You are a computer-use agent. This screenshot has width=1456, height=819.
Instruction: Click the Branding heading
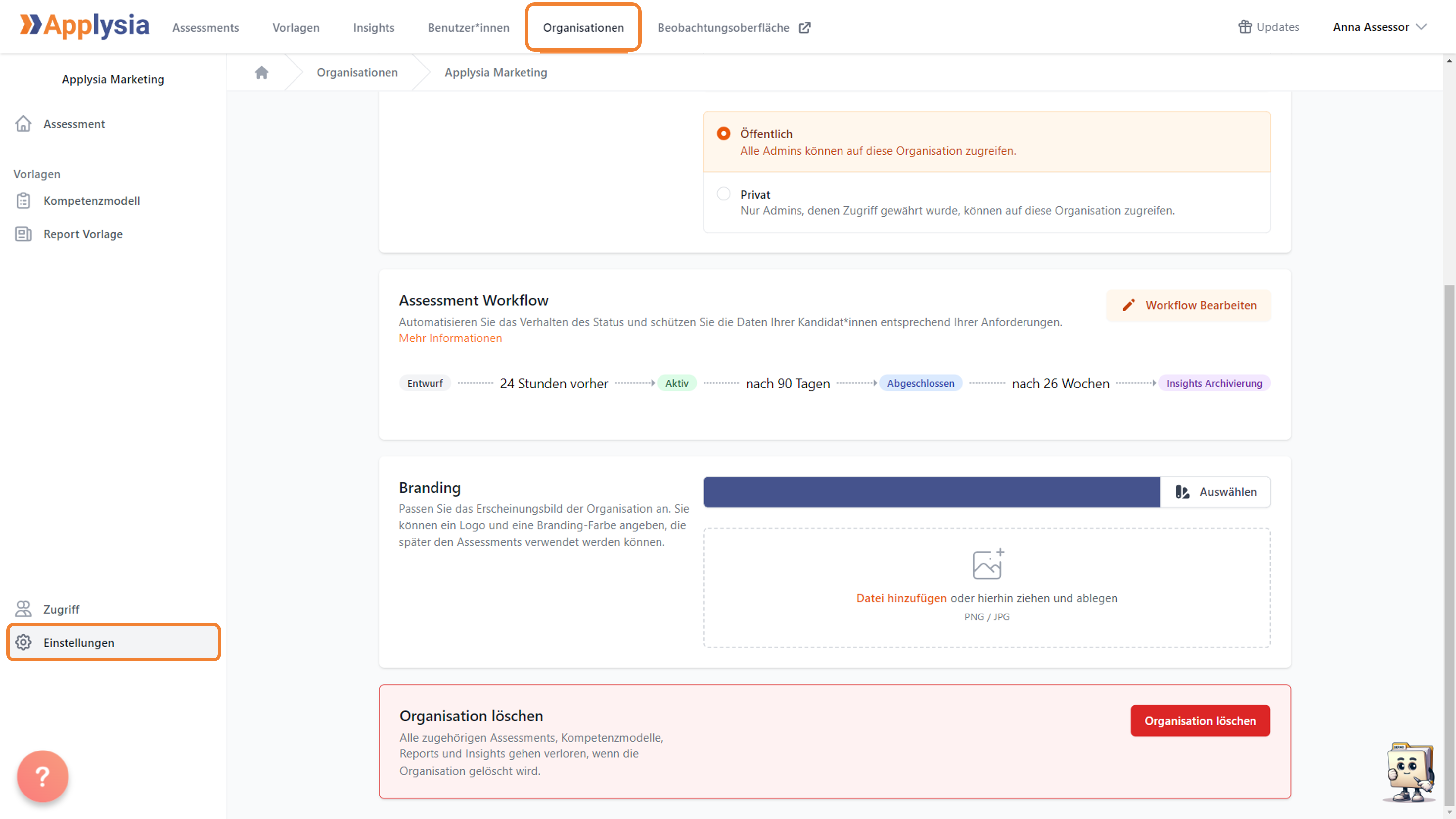pos(430,487)
